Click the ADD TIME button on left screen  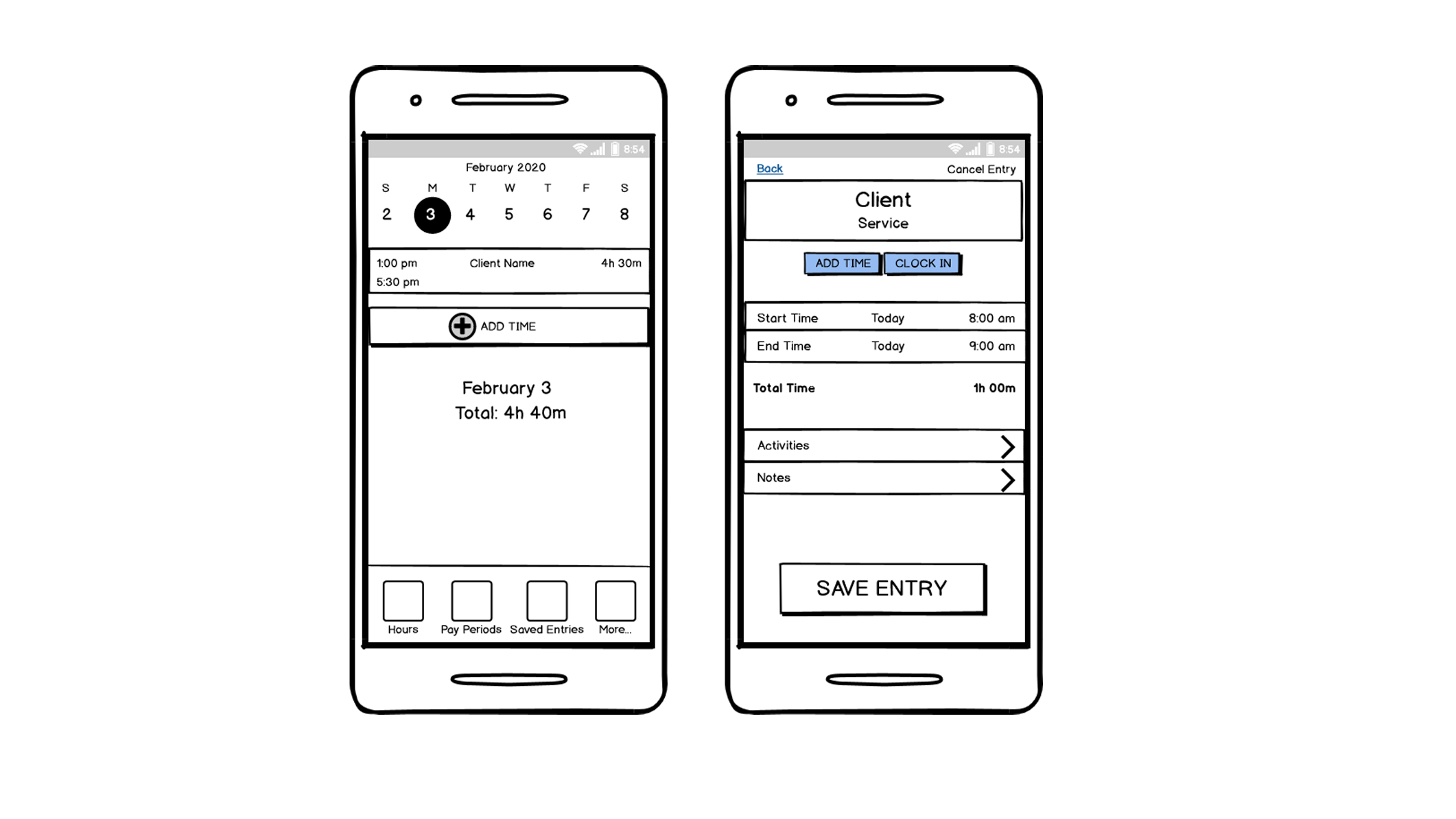pyautogui.click(x=508, y=325)
